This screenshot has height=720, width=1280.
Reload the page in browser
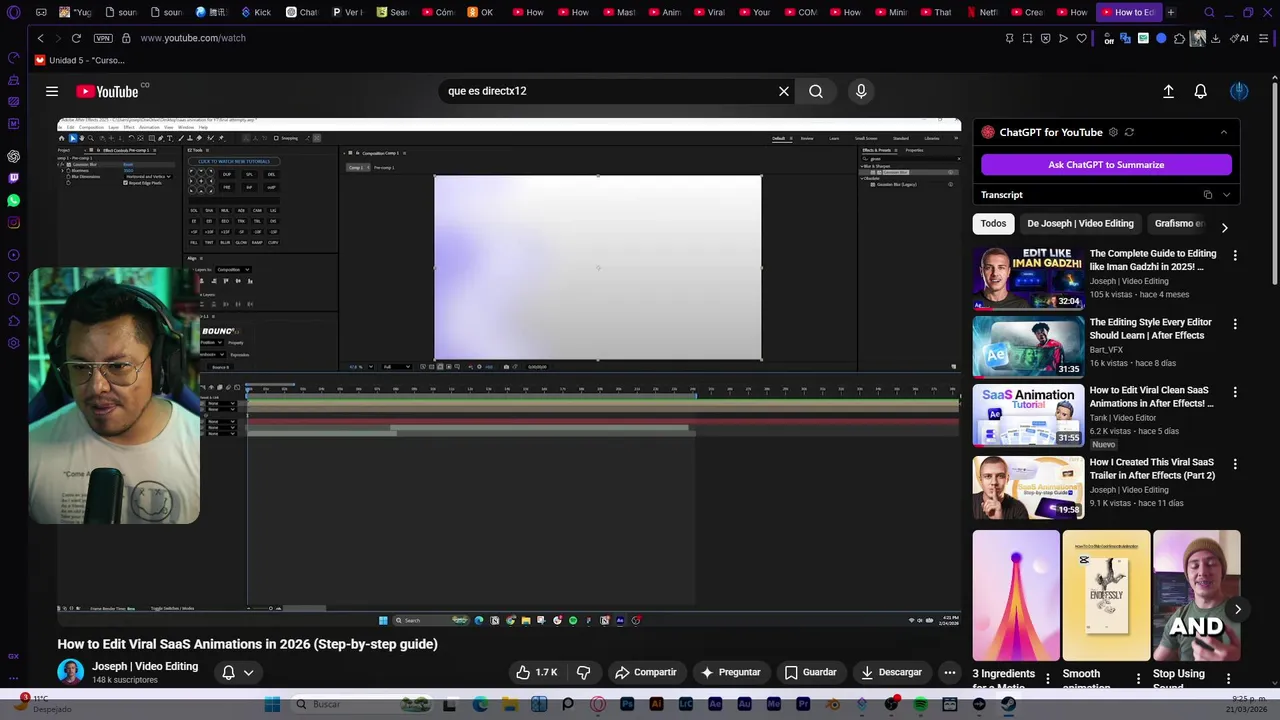click(x=76, y=38)
